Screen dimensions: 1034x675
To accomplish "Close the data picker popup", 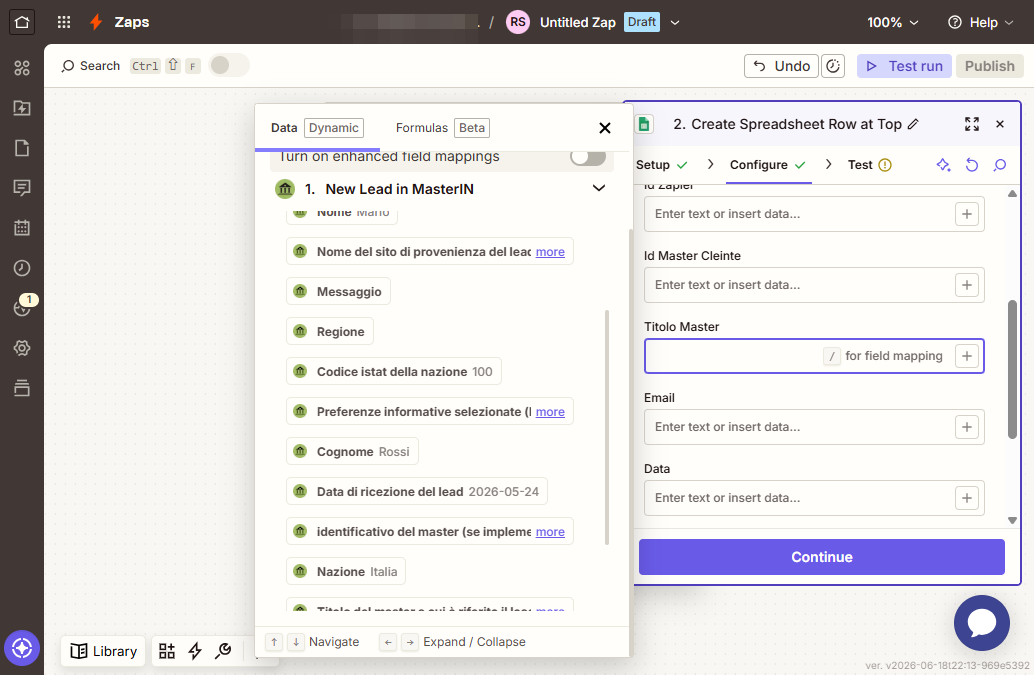I will (605, 128).
